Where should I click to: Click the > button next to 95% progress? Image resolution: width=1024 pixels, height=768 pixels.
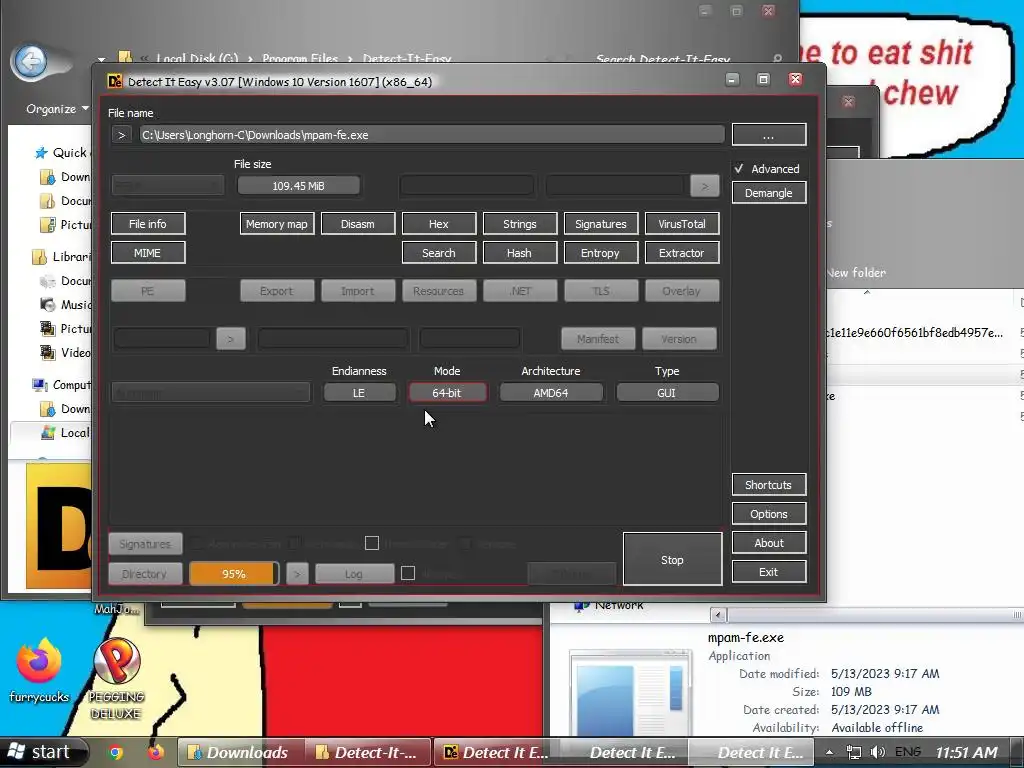coord(297,574)
